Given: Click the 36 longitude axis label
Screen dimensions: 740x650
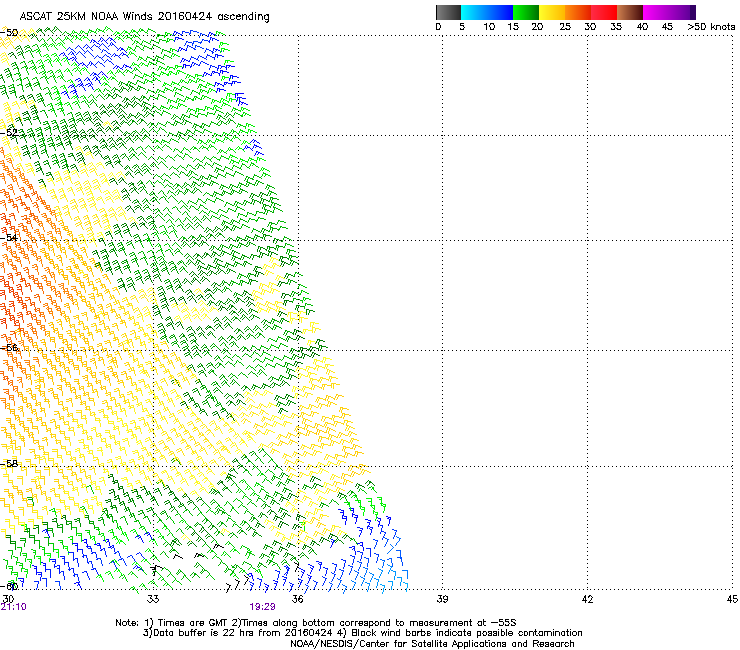Looking at the screenshot, I should tap(297, 599).
